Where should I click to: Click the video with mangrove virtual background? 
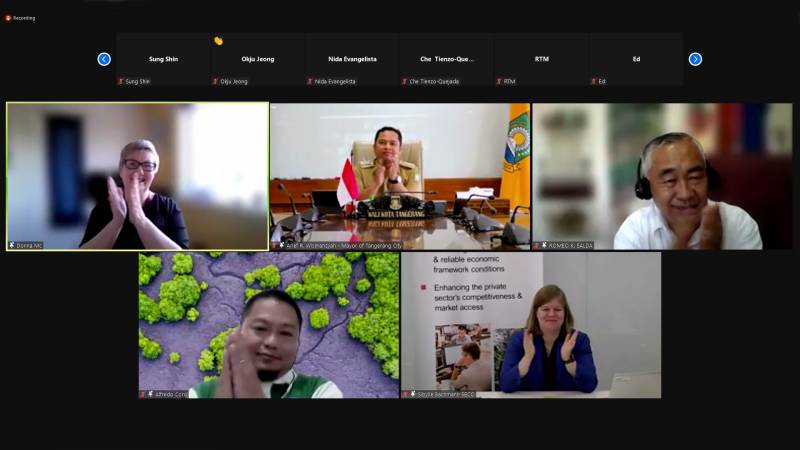click(x=269, y=325)
